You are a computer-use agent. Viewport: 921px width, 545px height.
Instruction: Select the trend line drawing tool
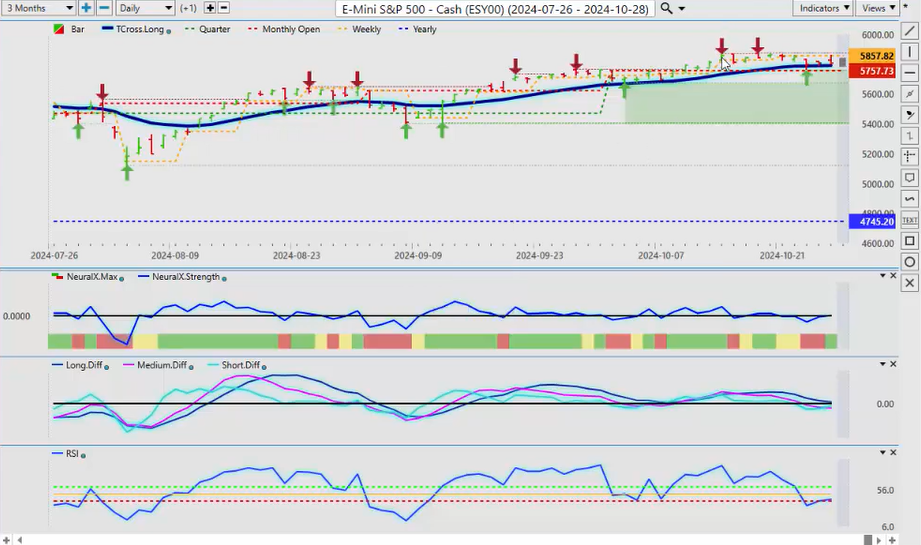[909, 31]
